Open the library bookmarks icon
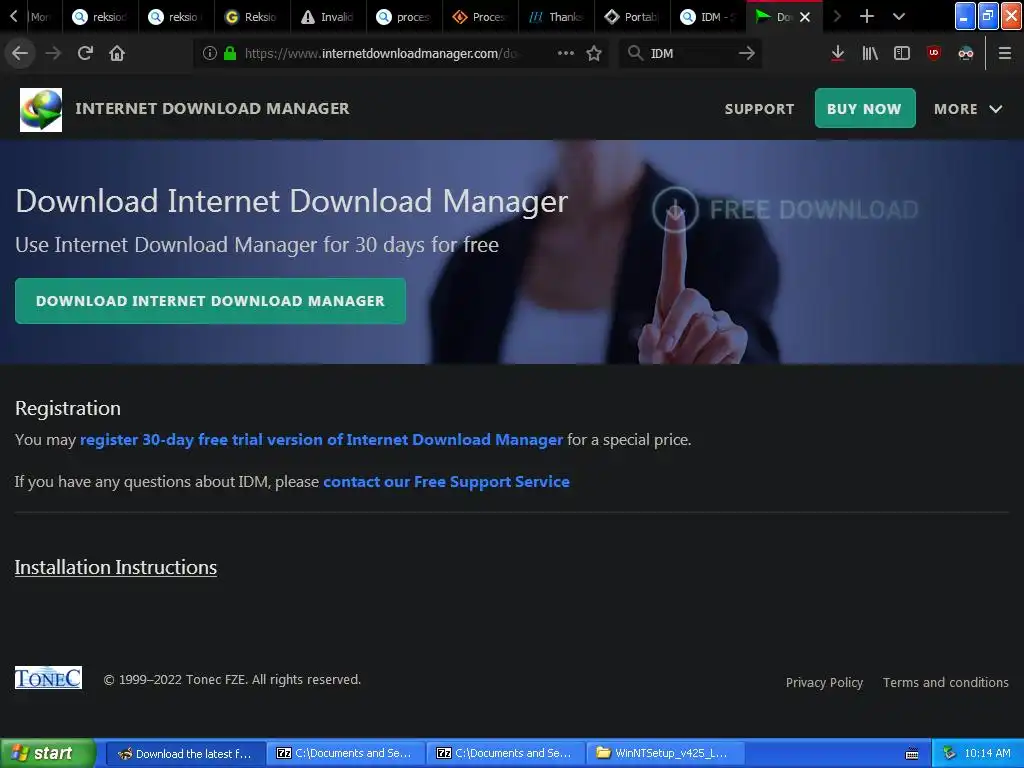 point(870,53)
